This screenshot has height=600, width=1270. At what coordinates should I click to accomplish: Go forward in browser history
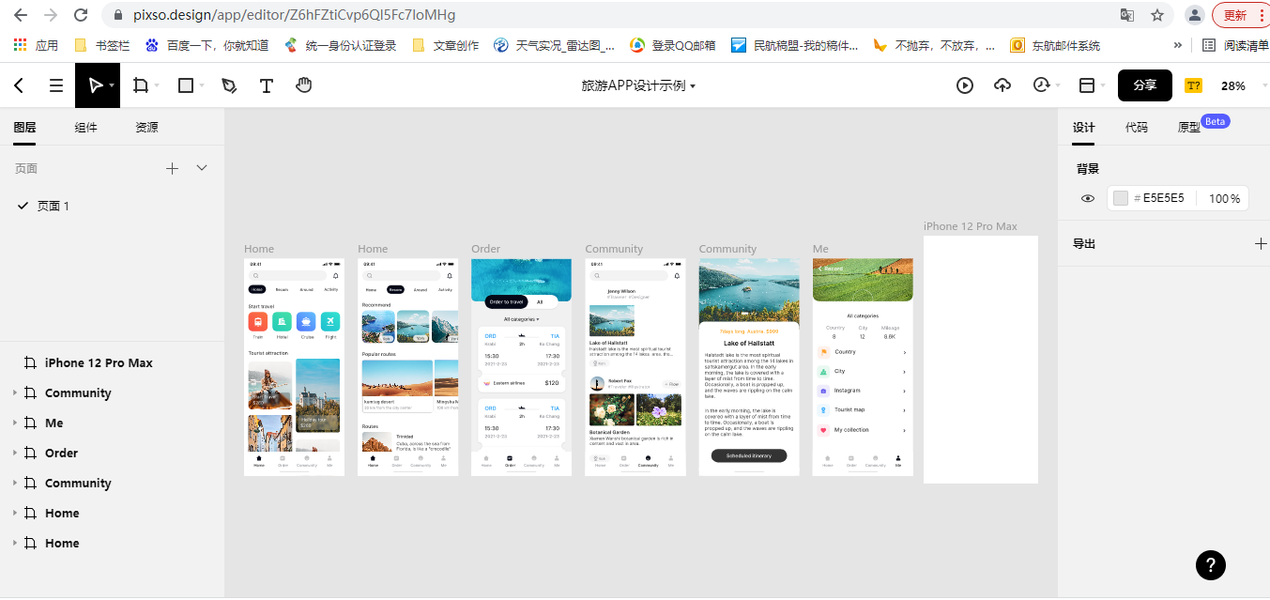(50, 15)
